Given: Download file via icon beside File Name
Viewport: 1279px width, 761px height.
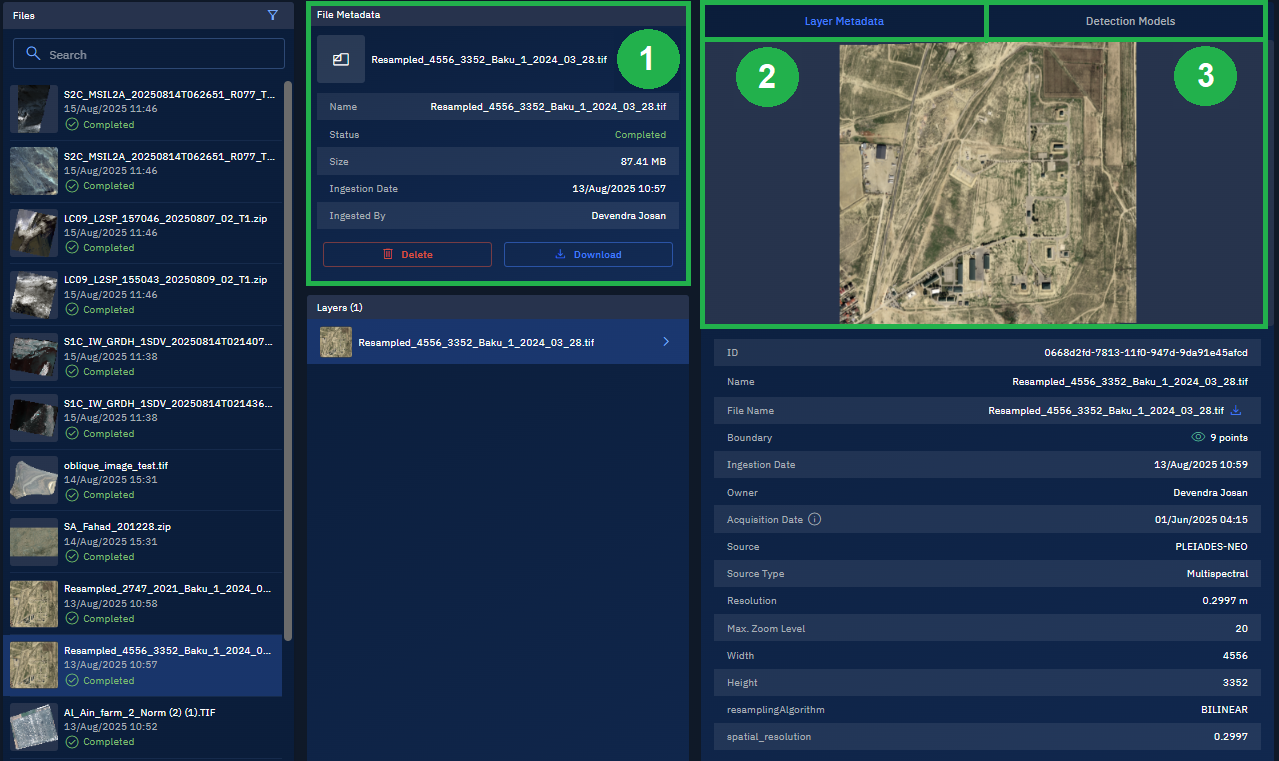Looking at the screenshot, I should [x=1236, y=411].
